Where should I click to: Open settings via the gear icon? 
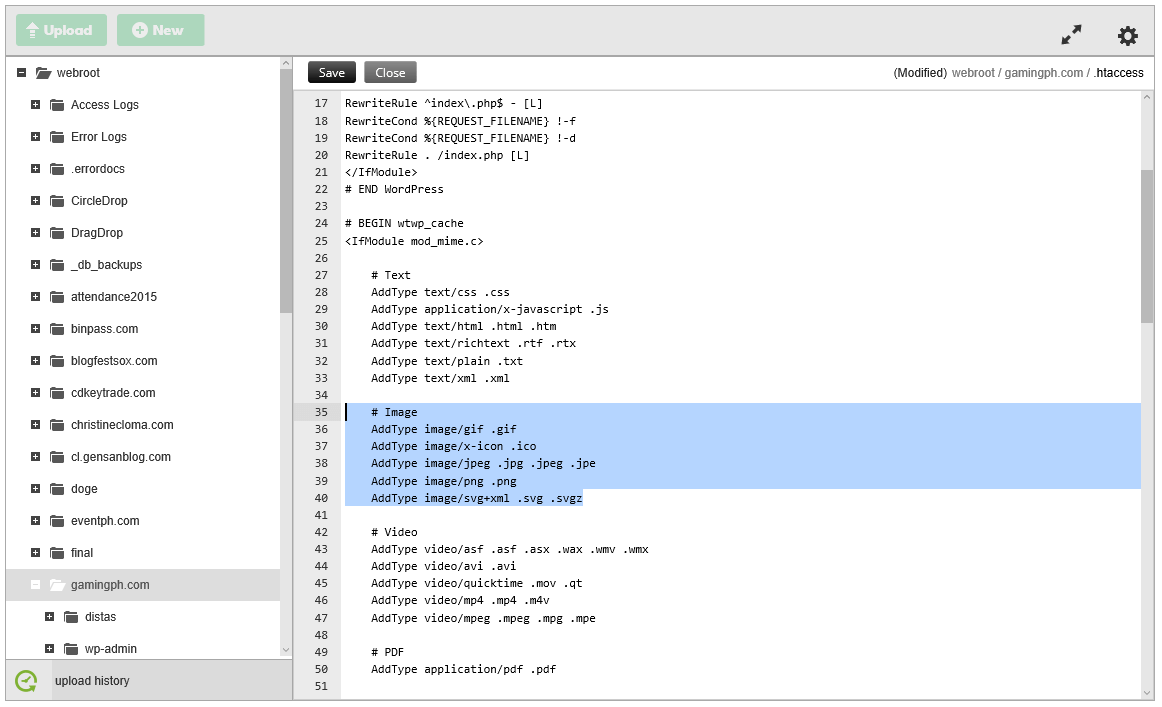click(1127, 36)
